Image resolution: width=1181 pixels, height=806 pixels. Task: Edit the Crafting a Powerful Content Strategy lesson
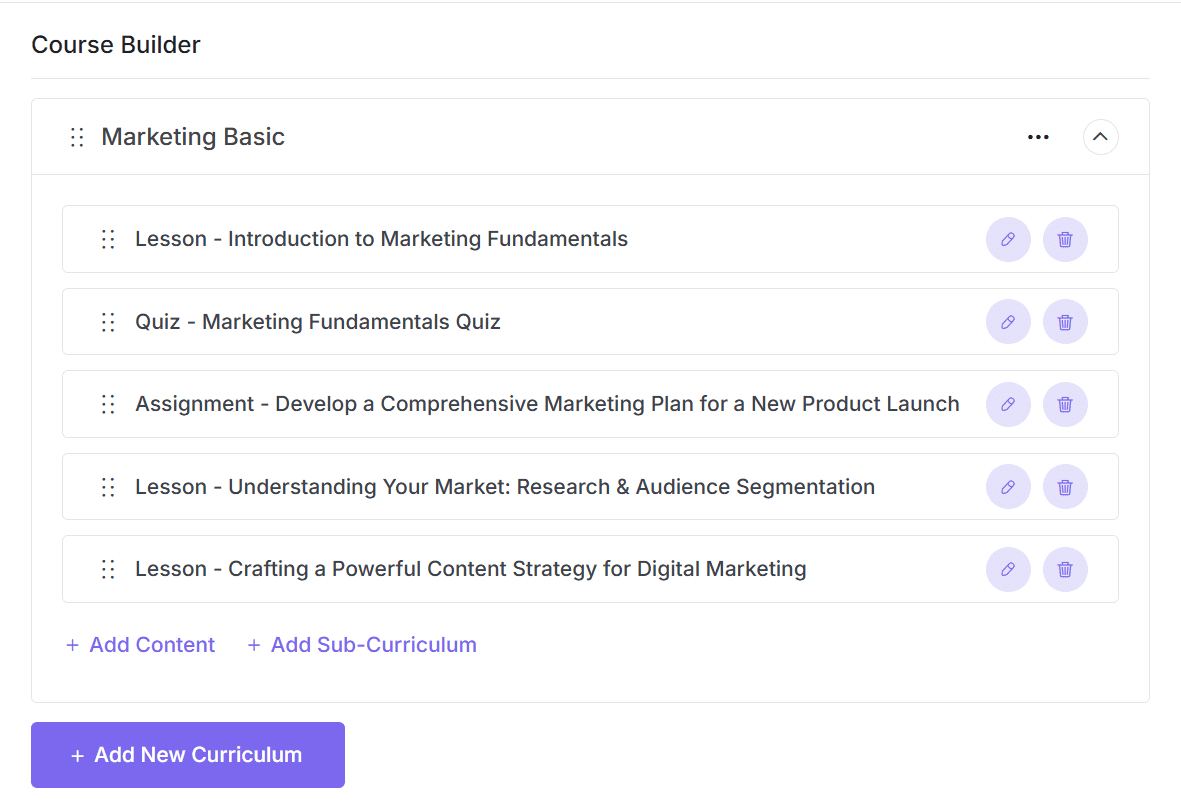point(1008,569)
